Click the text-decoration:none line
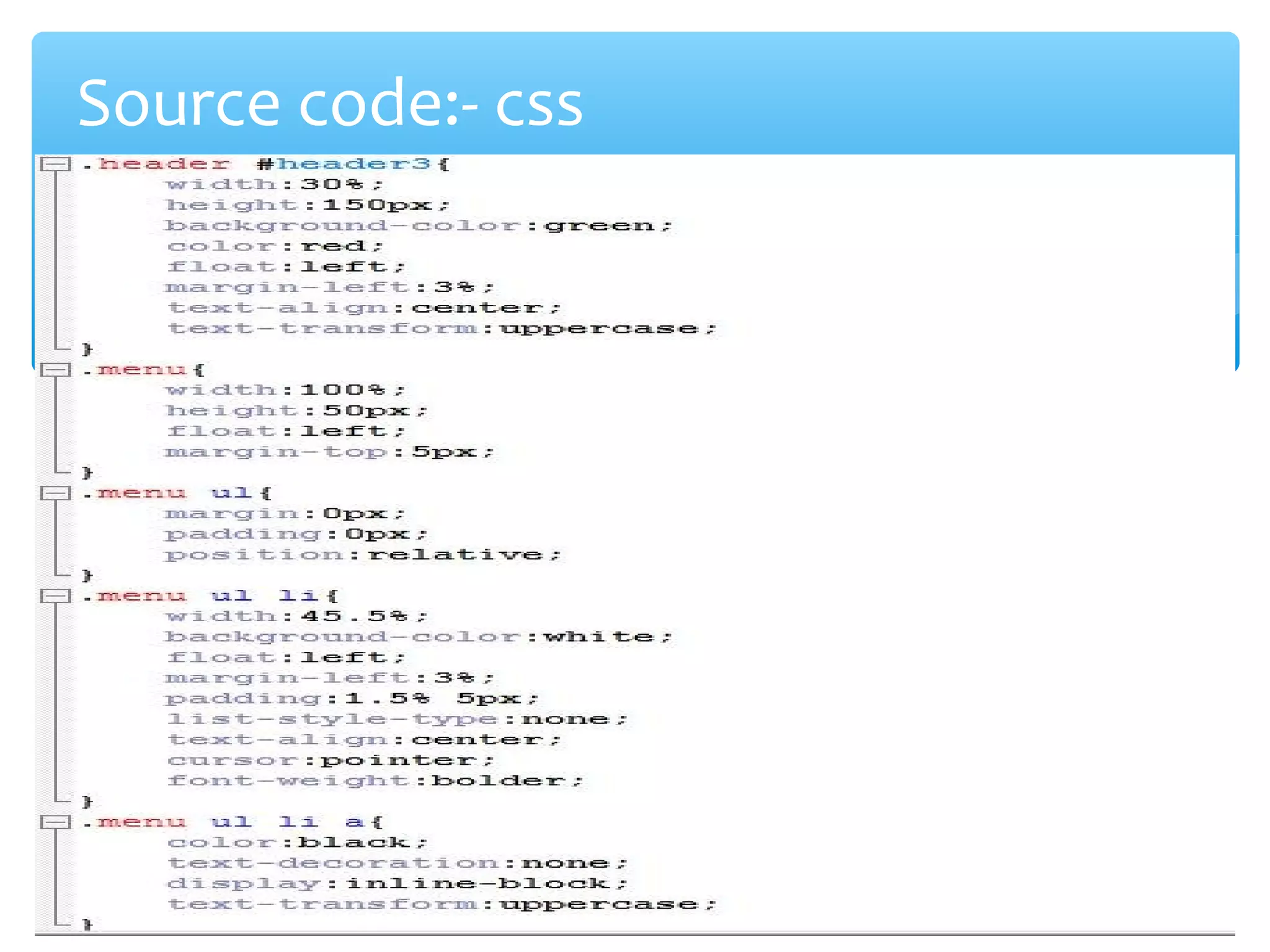The image size is (1270, 952). click(397, 863)
